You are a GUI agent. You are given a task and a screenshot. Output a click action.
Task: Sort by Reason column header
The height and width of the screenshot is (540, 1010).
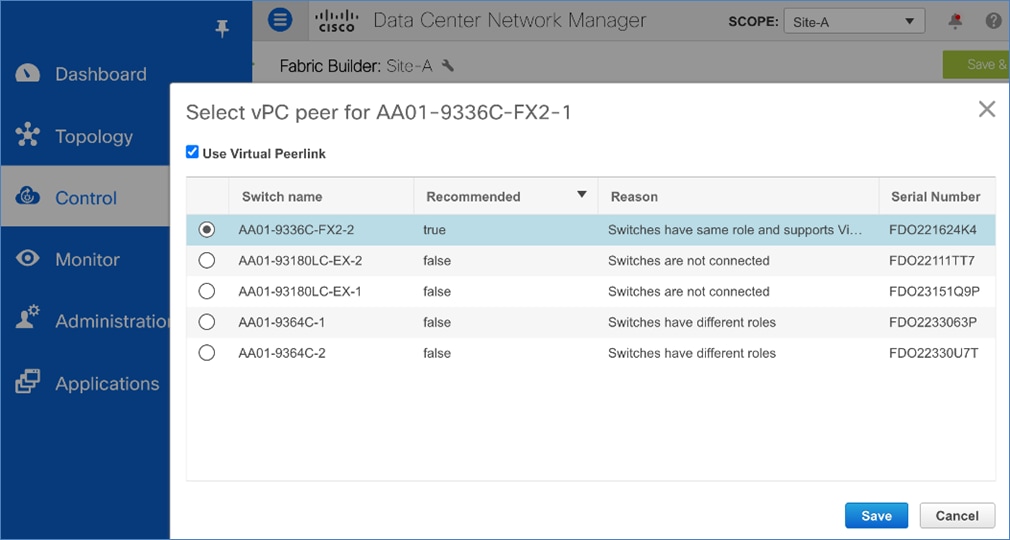pyautogui.click(x=738, y=197)
